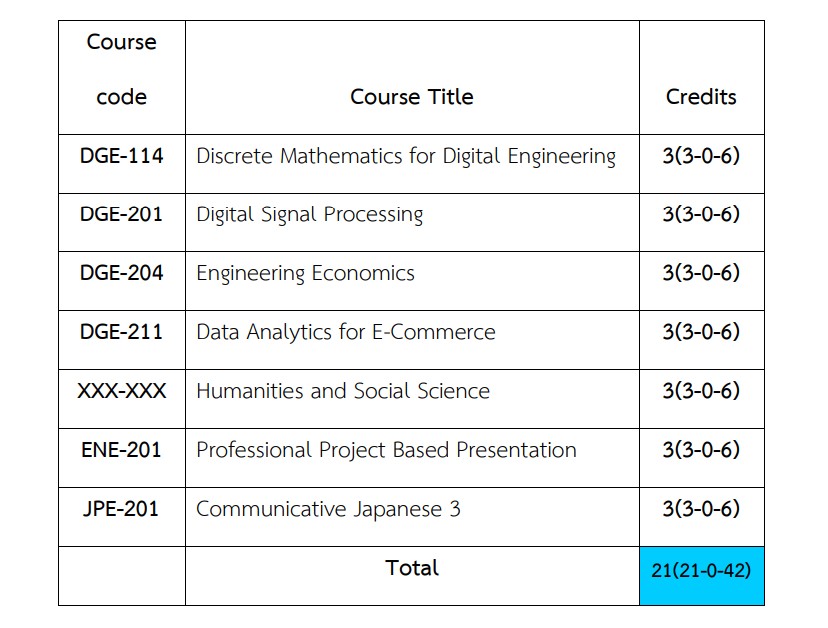Click the credits cell for Engineering Economics
828x628 pixels.
click(x=701, y=273)
